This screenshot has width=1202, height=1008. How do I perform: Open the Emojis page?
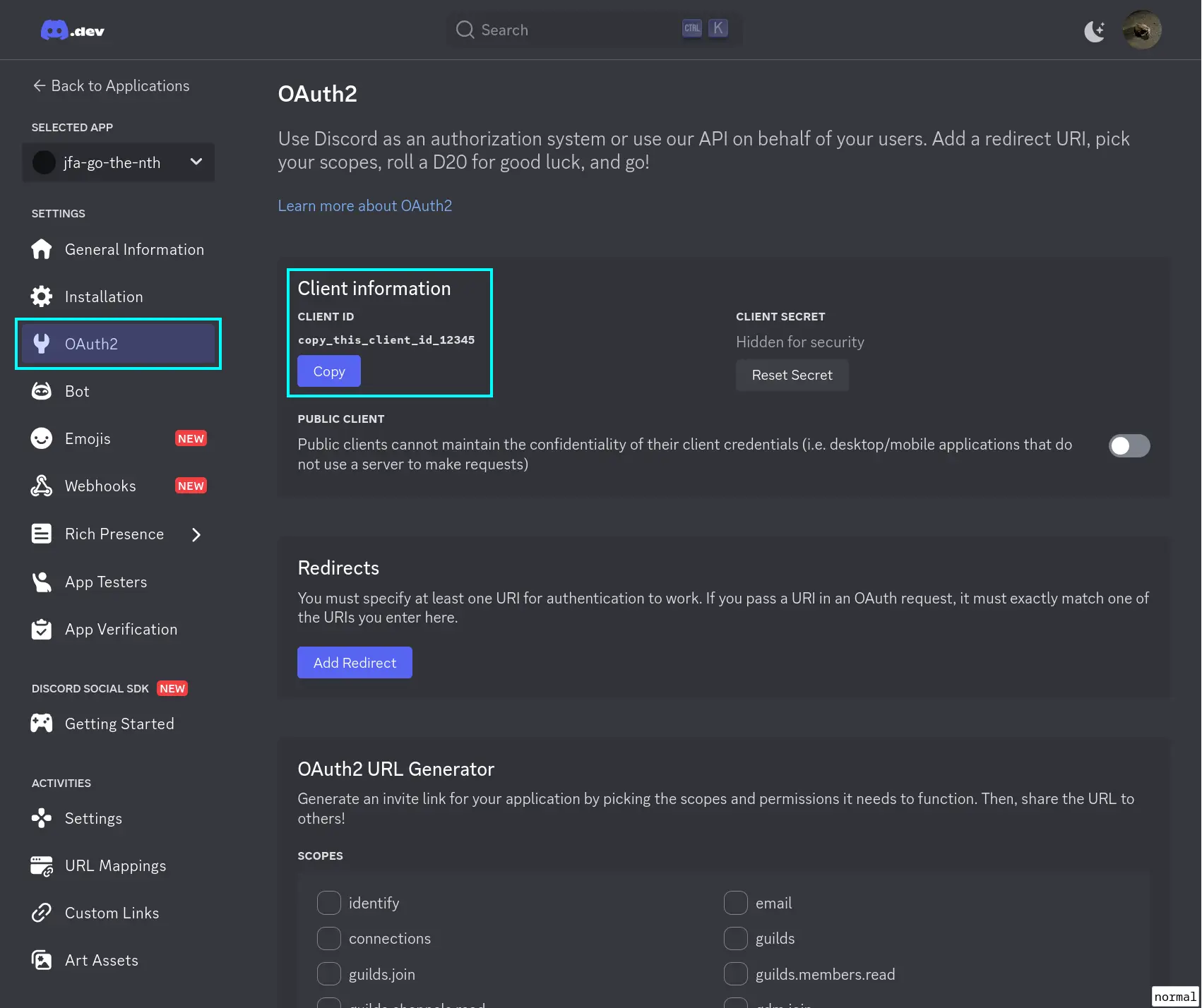tap(119, 438)
